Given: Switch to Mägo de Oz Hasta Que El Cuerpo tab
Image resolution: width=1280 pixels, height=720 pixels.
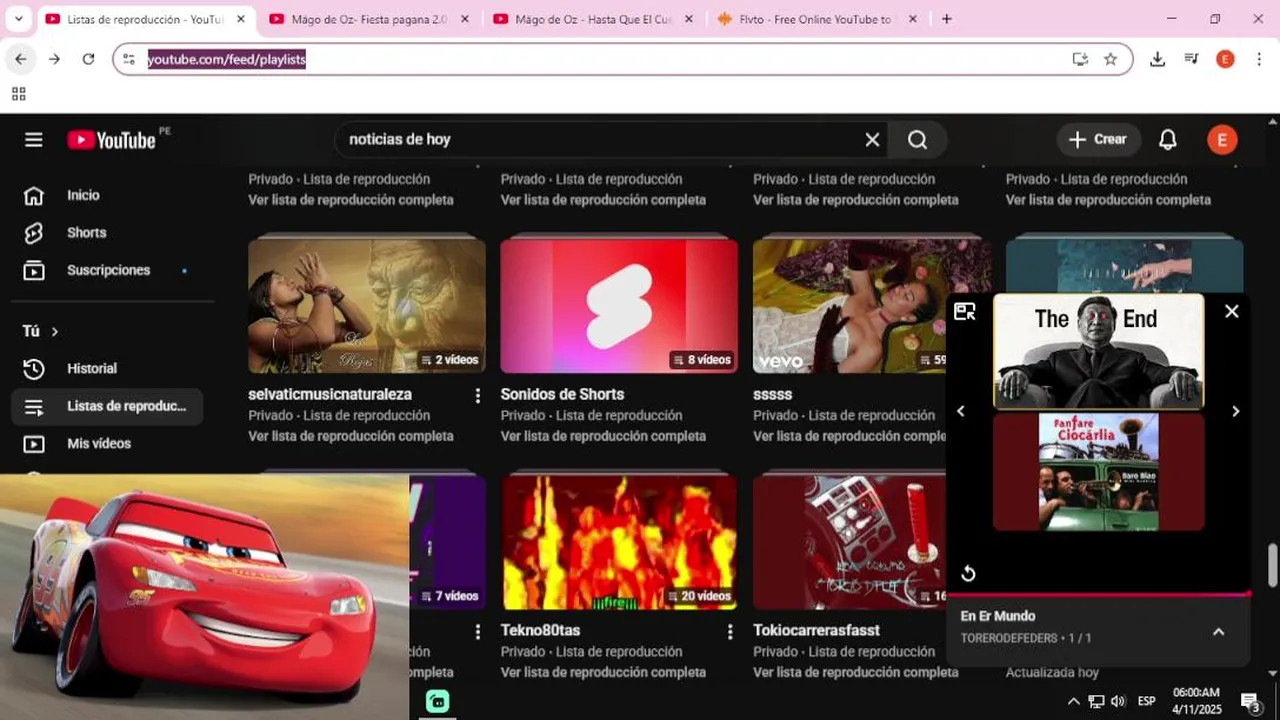Looking at the screenshot, I should [x=593, y=19].
